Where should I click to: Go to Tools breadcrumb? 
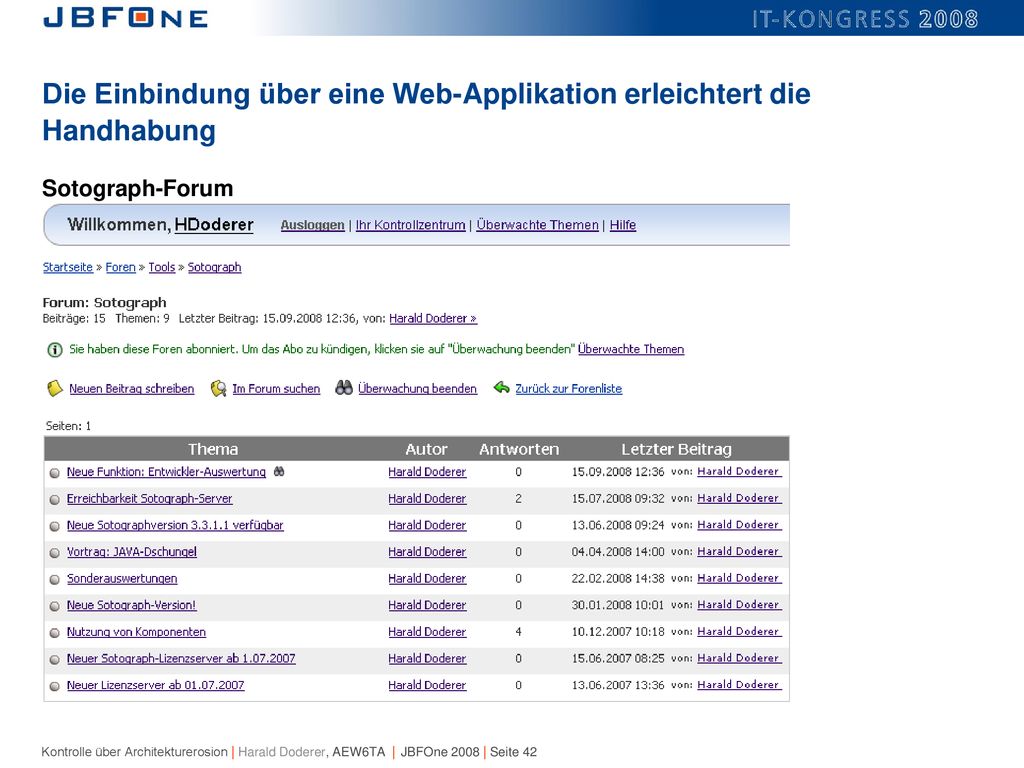[x=161, y=267]
